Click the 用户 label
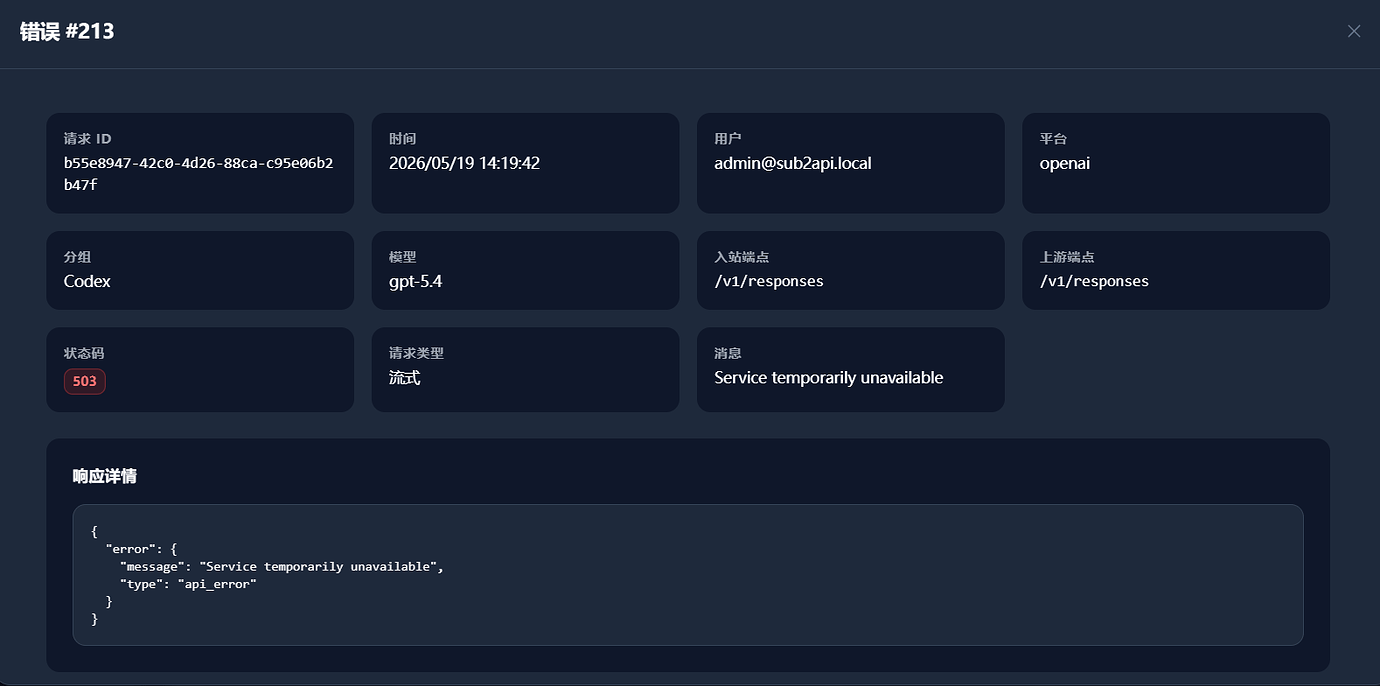Viewport: 1380px width, 686px height. [728, 139]
